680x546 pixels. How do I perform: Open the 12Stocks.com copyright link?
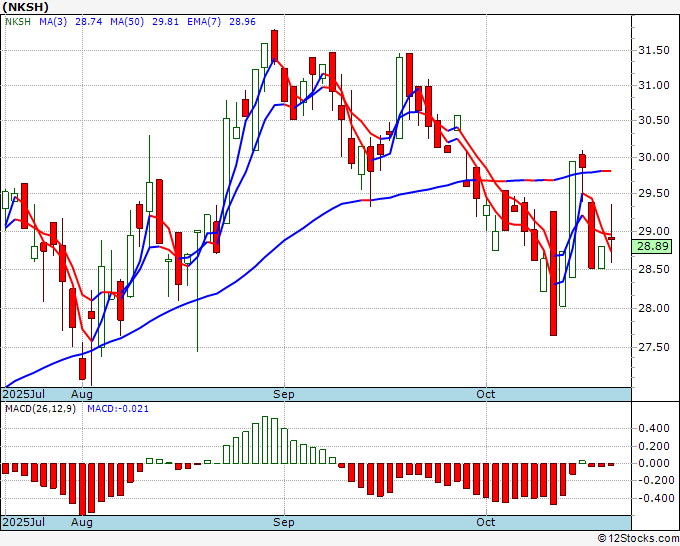(x=638, y=539)
